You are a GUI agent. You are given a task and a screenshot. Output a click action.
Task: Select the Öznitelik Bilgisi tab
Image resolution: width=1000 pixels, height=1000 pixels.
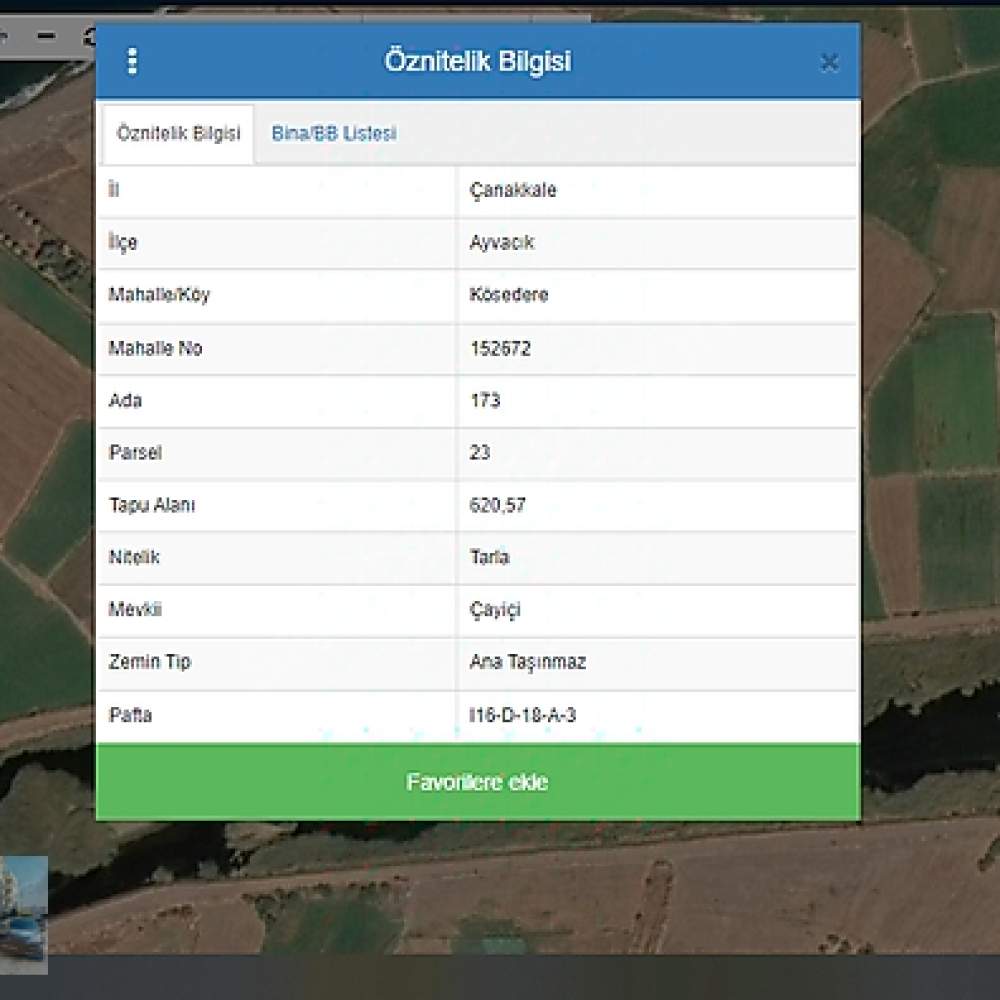(x=178, y=134)
